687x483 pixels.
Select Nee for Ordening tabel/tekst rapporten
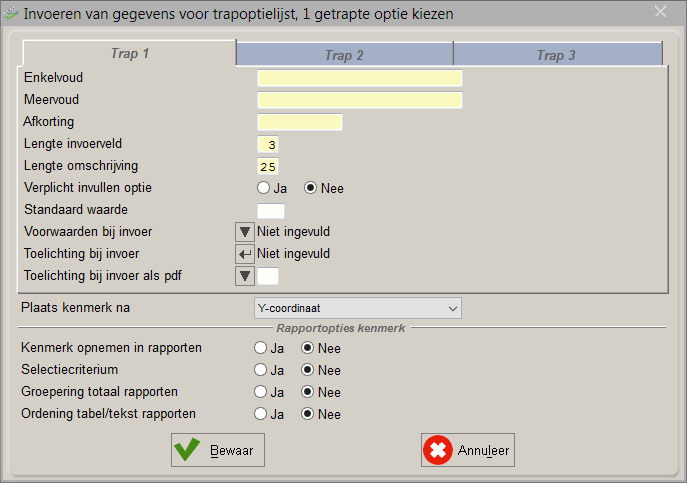tap(308, 414)
